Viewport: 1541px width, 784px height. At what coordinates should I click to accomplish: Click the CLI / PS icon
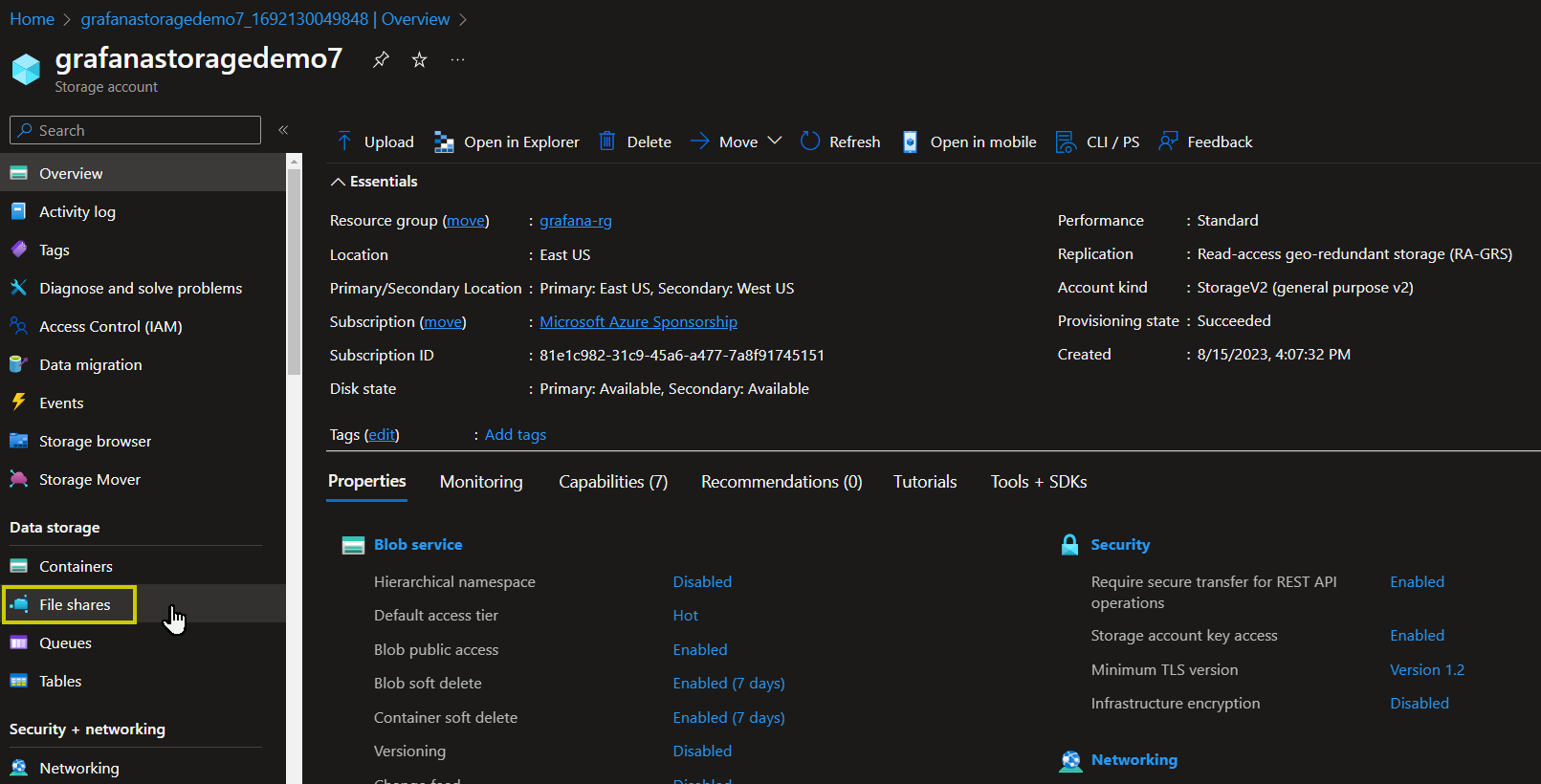point(1066,142)
